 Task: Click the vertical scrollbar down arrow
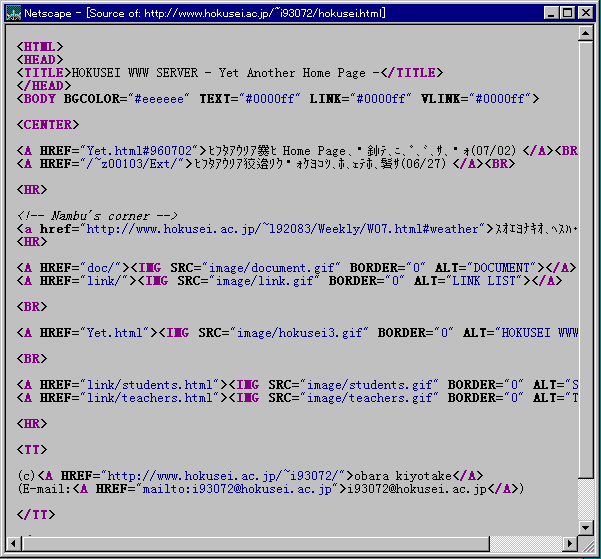(586, 528)
